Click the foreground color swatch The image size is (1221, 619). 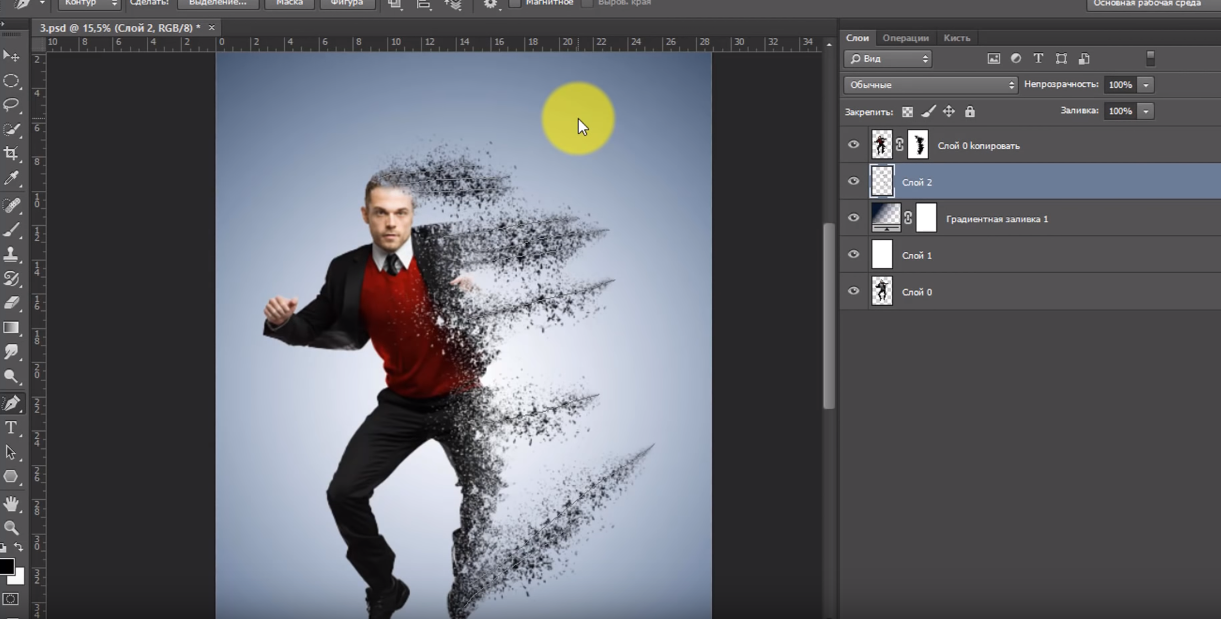6,566
